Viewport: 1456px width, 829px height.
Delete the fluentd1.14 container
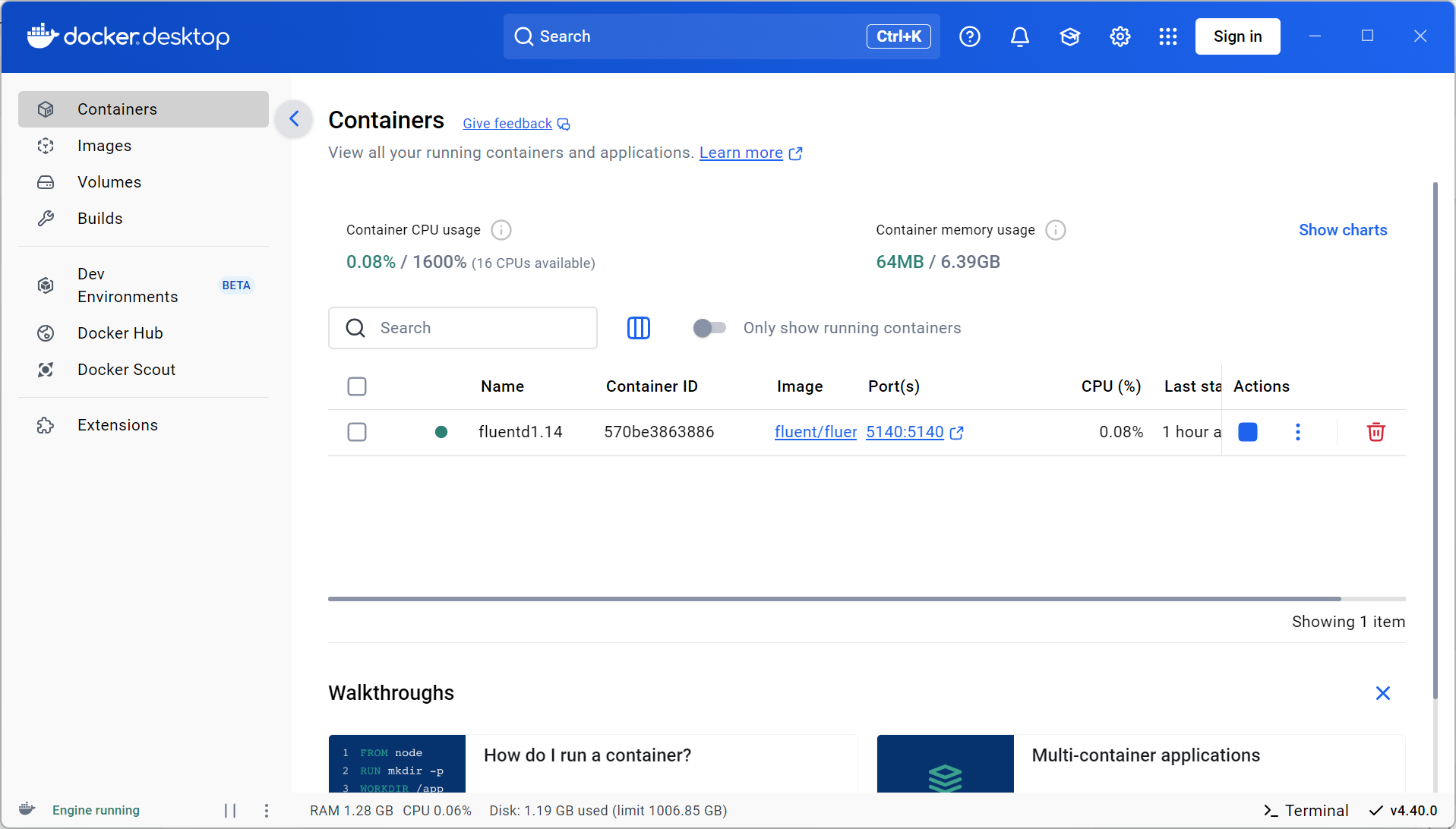[1376, 432]
